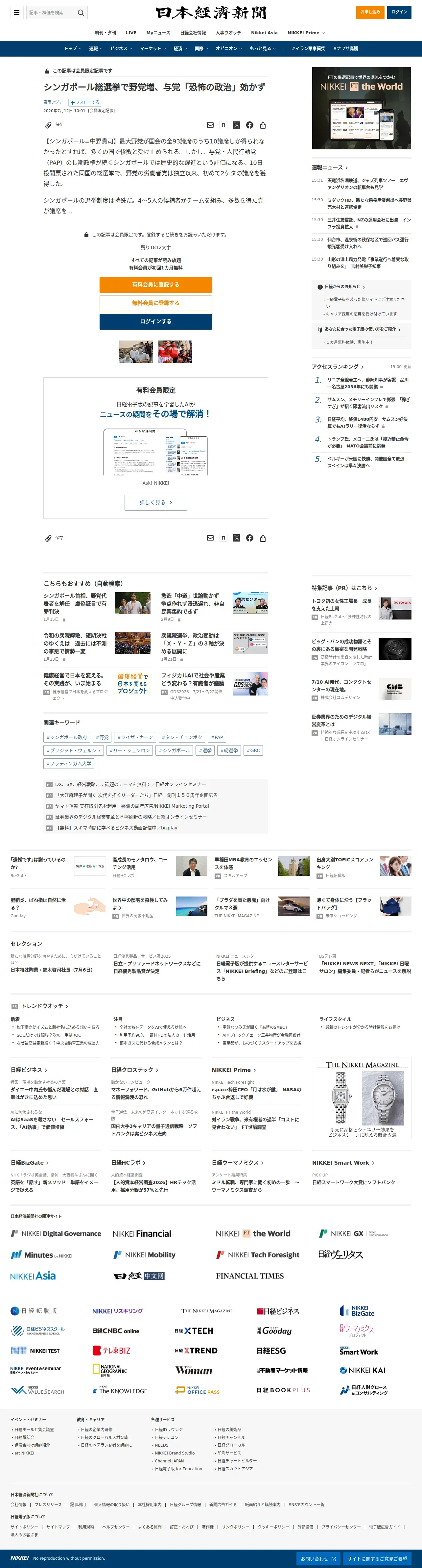The height and width of the screenshot is (1568, 422).
Task: Click the upload-arrow share icon under the headline
Action: point(263,125)
